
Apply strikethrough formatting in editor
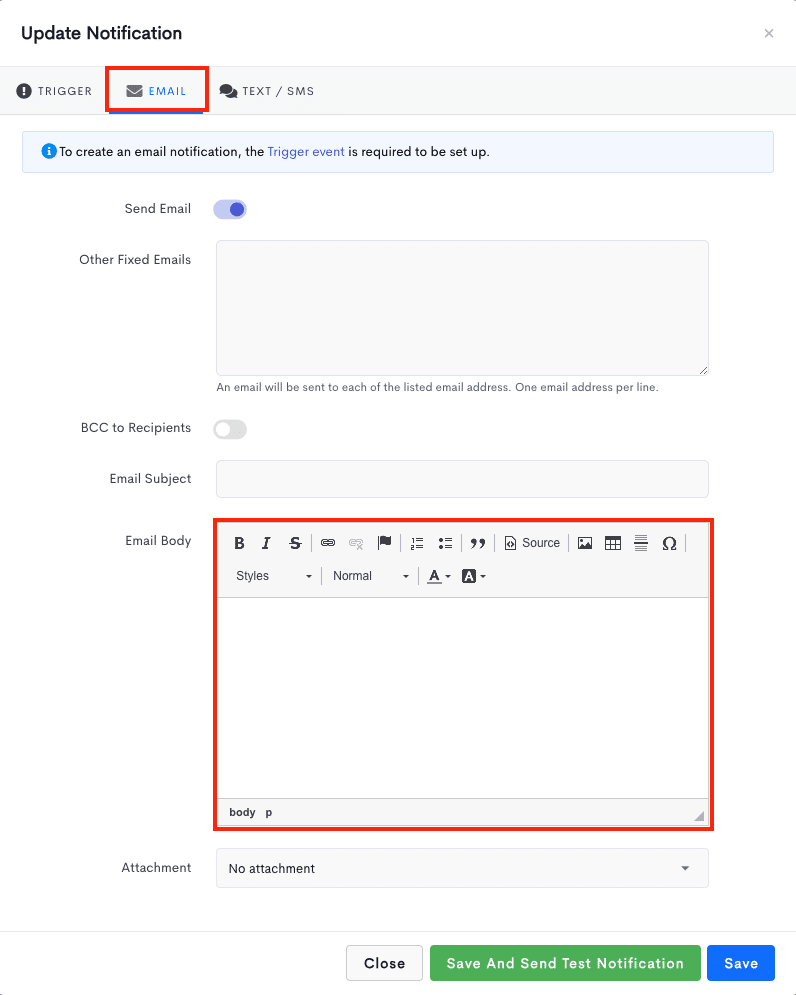point(294,543)
